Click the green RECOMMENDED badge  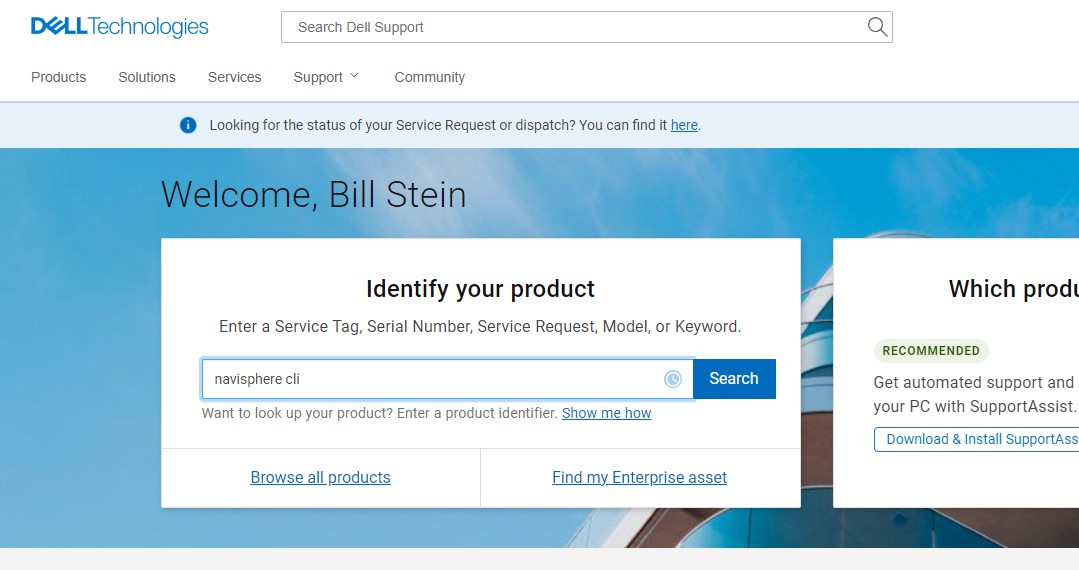pos(931,351)
